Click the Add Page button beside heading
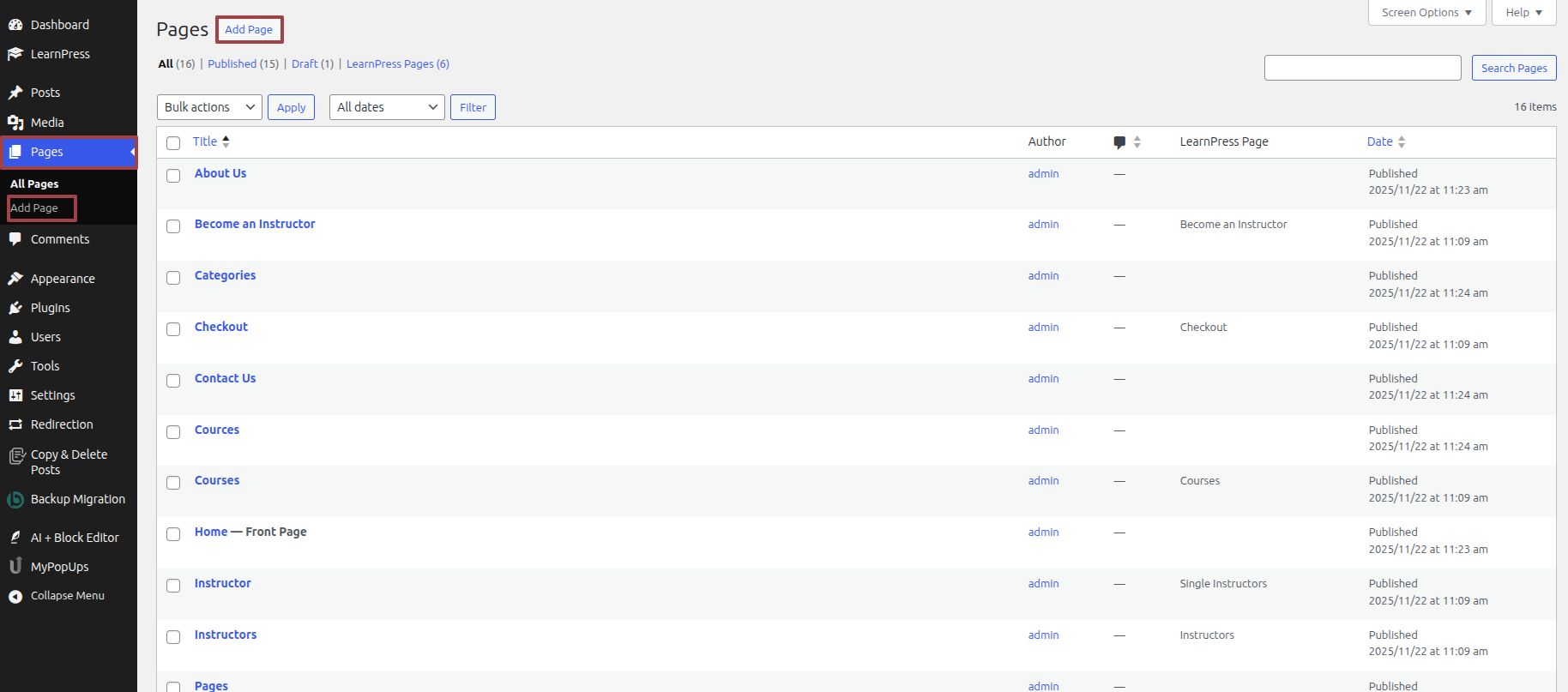The height and width of the screenshot is (692, 1568). click(249, 29)
